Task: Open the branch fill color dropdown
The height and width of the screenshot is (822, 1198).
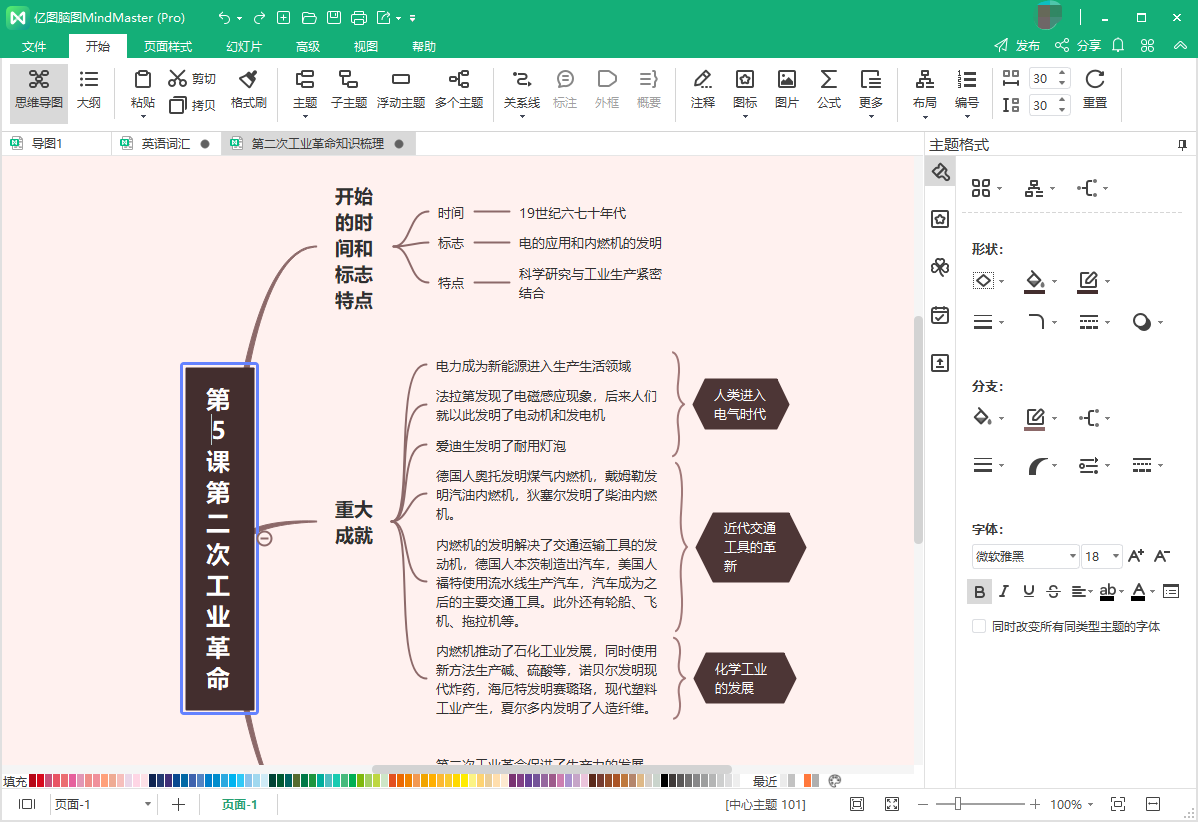Action: point(1002,419)
